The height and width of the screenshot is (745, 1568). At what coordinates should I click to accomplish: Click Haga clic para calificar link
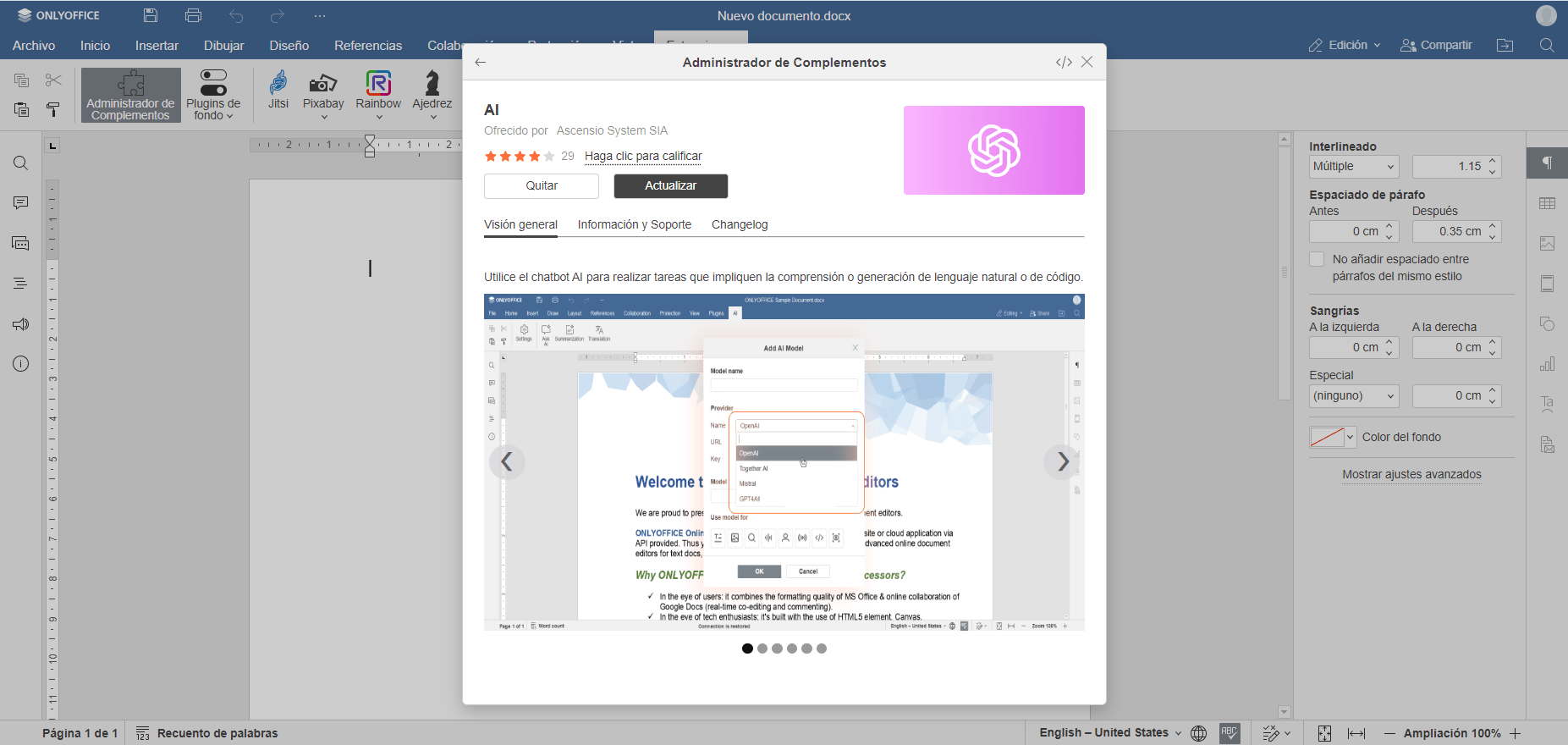click(x=643, y=157)
